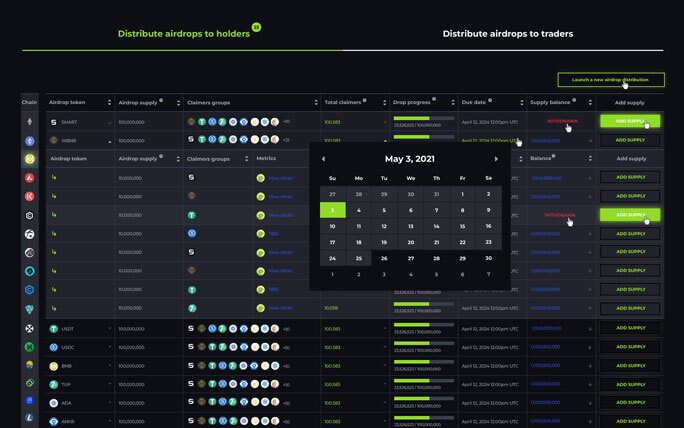Switch to Distribute airdrops to traders tab
The image size is (684, 428).
[508, 34]
